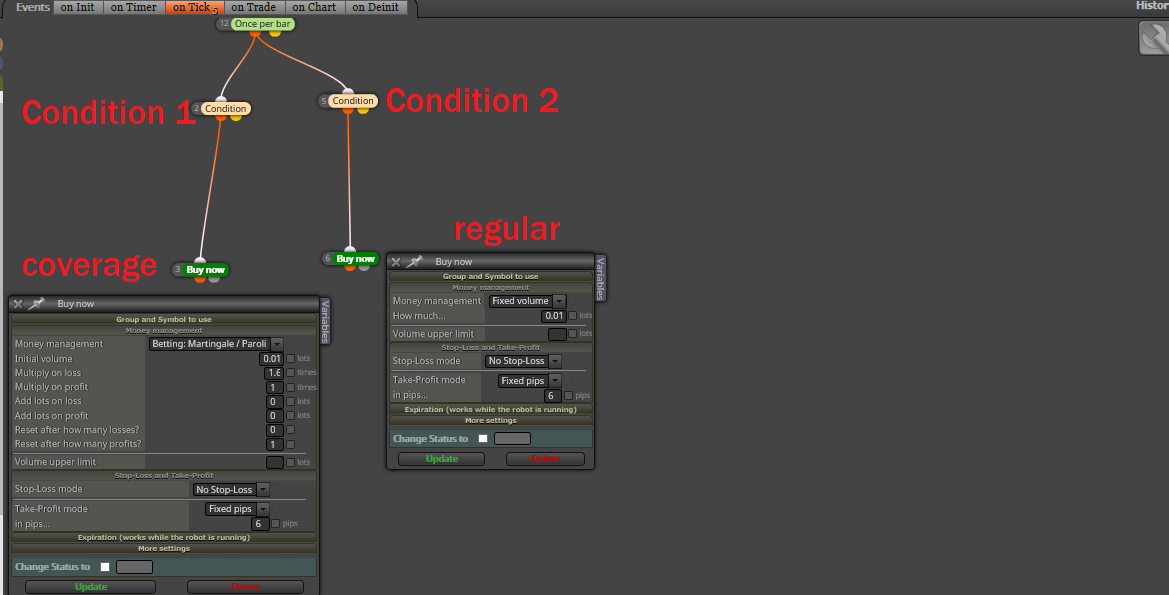Toggle checkbox next to Reset after how many losses
1169x595 pixels.
[x=291, y=429]
